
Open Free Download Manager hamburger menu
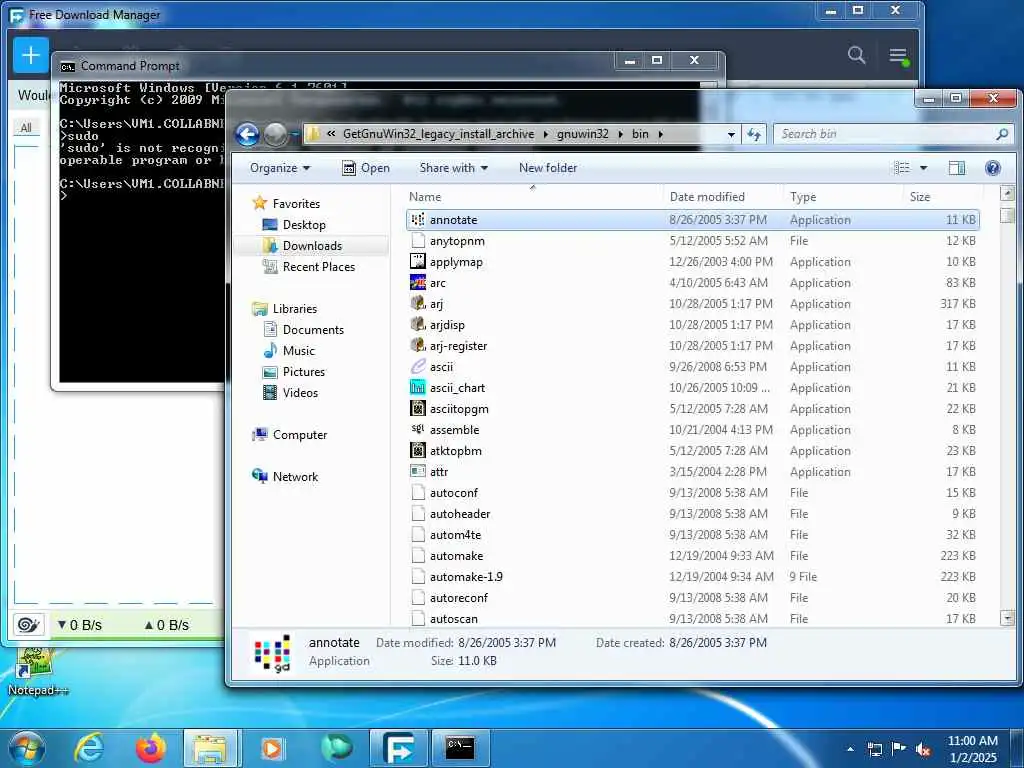pos(899,56)
